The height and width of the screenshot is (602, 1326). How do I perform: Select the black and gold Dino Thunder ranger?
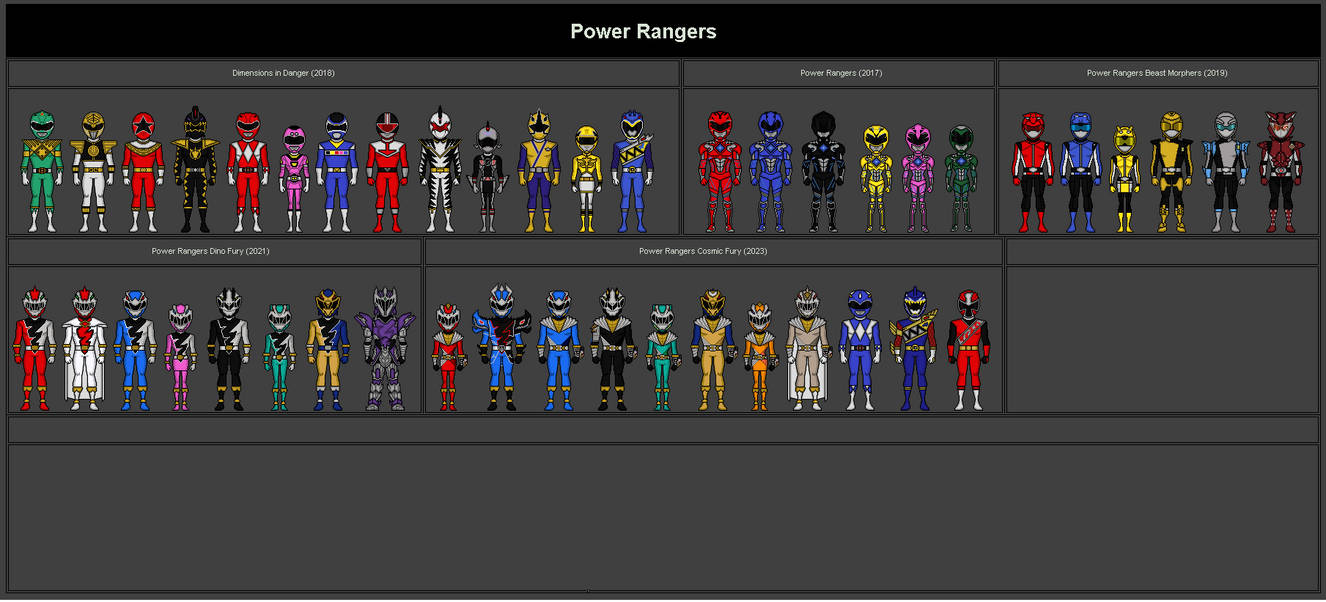(195, 169)
